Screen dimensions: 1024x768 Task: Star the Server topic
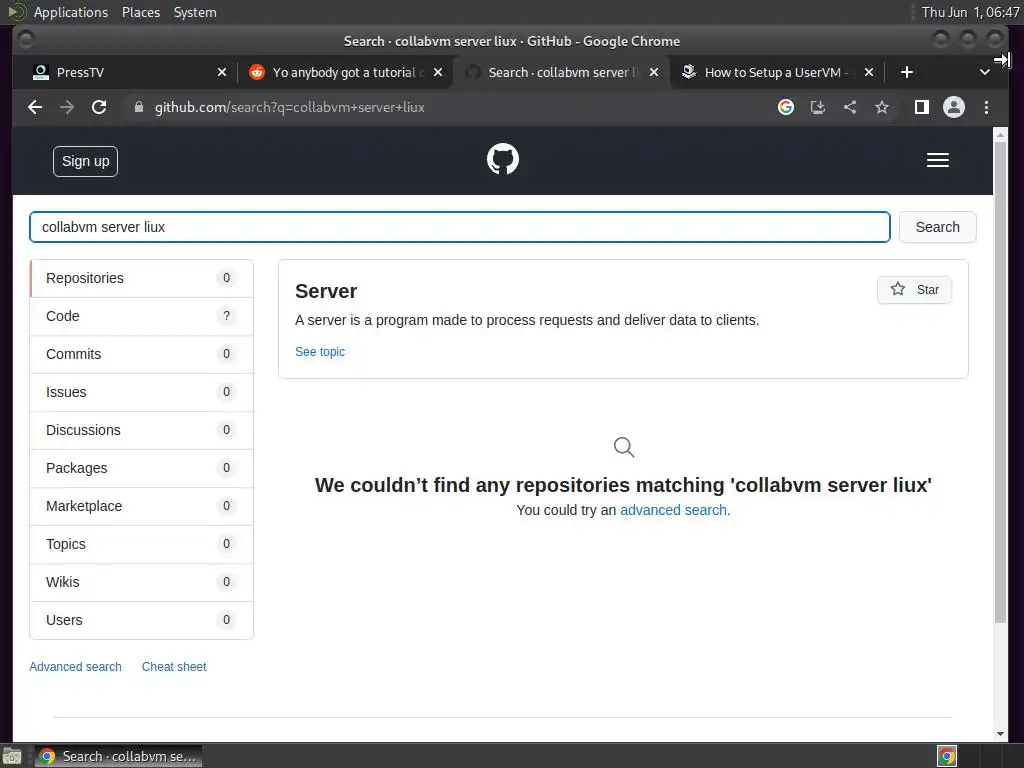pyautogui.click(x=914, y=289)
